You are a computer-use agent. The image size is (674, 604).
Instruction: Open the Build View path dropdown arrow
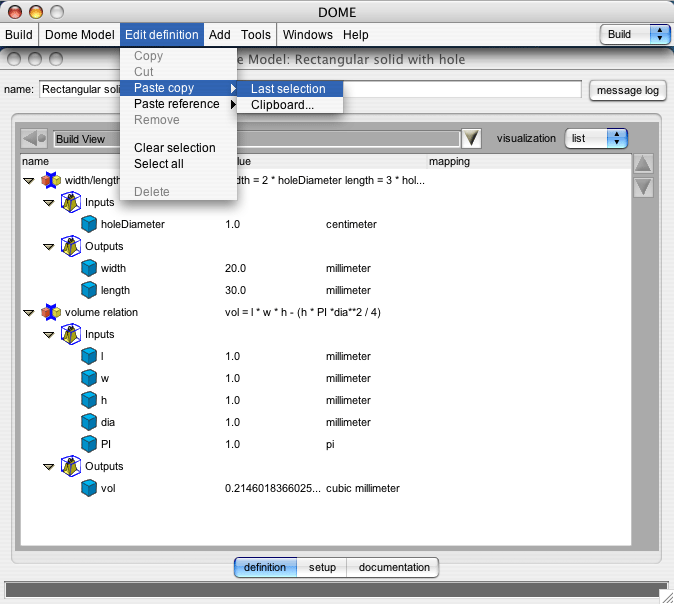click(471, 138)
